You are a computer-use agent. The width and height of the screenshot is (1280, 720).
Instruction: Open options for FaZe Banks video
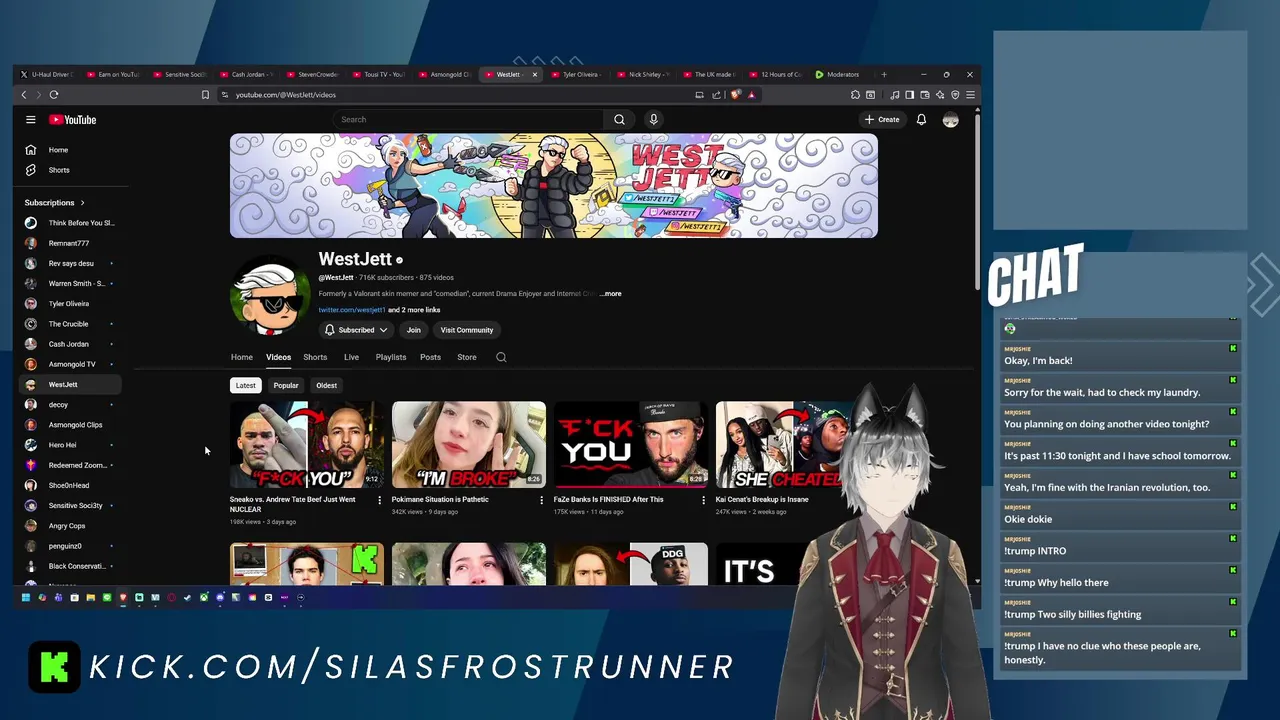click(x=703, y=500)
